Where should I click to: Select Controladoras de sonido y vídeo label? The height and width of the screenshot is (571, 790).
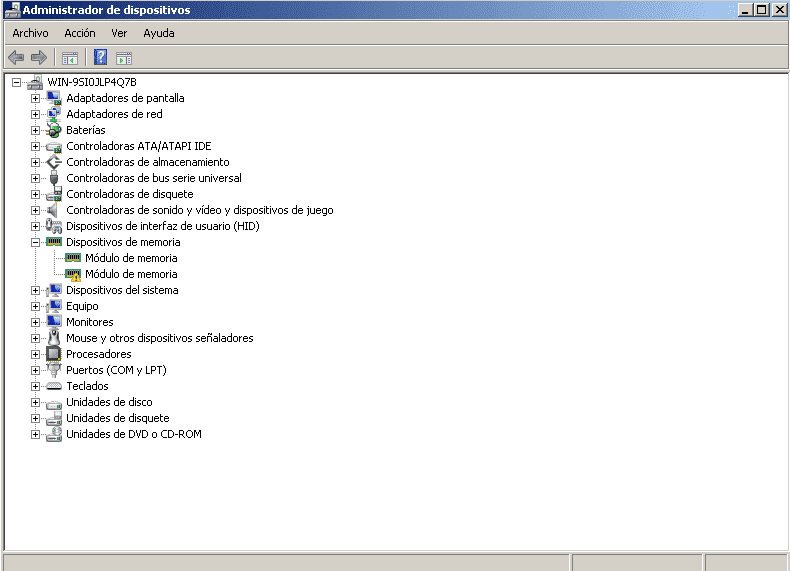click(200, 210)
